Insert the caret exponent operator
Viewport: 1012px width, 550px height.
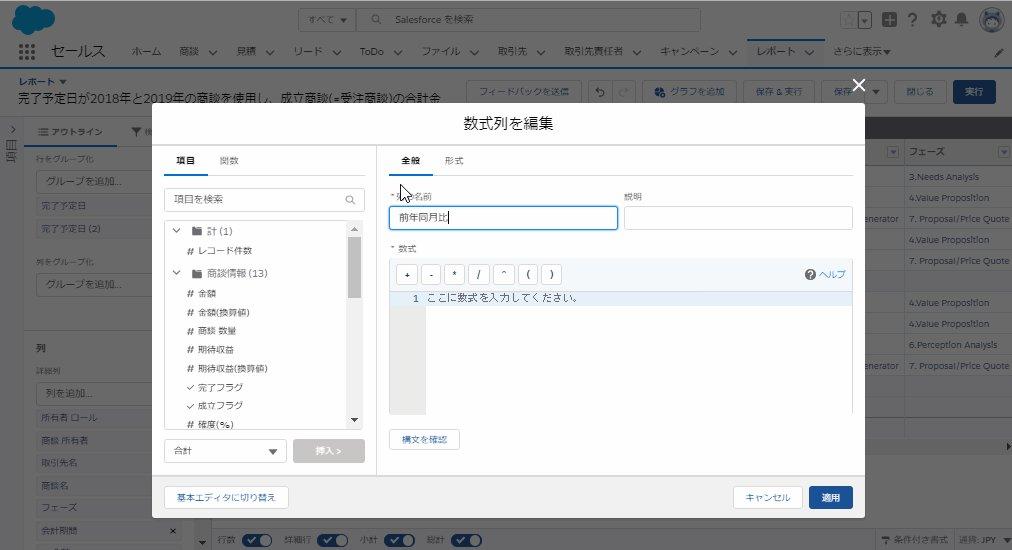(x=503, y=274)
